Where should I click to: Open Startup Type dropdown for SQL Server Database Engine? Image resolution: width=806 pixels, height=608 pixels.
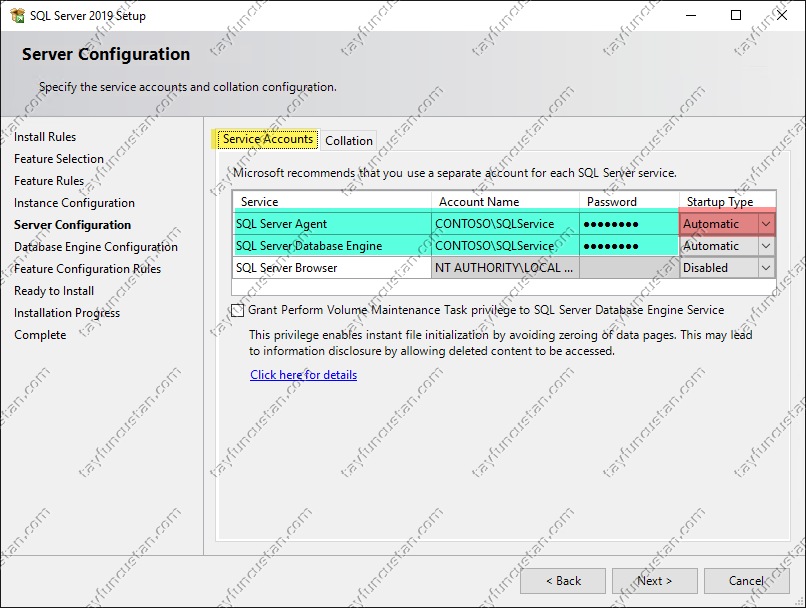pyautogui.click(x=766, y=246)
